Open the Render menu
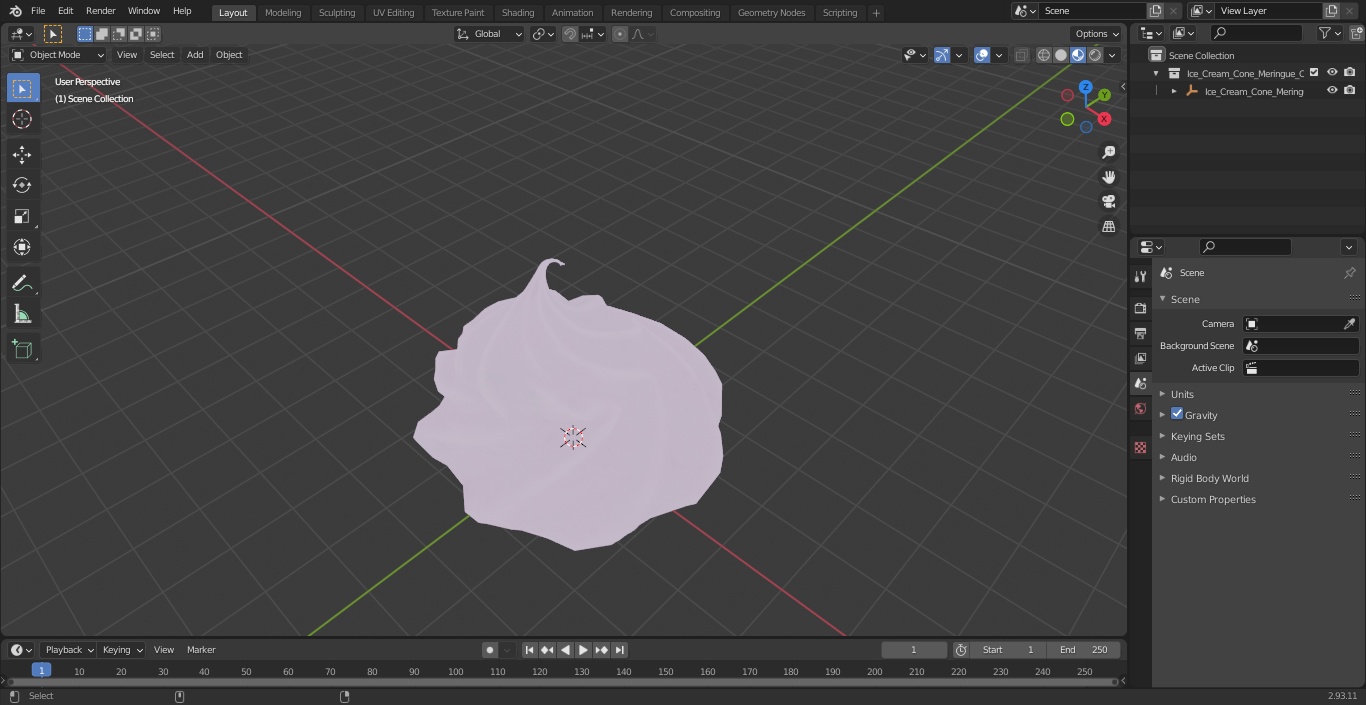Viewport: 1366px width, 705px height. (100, 11)
